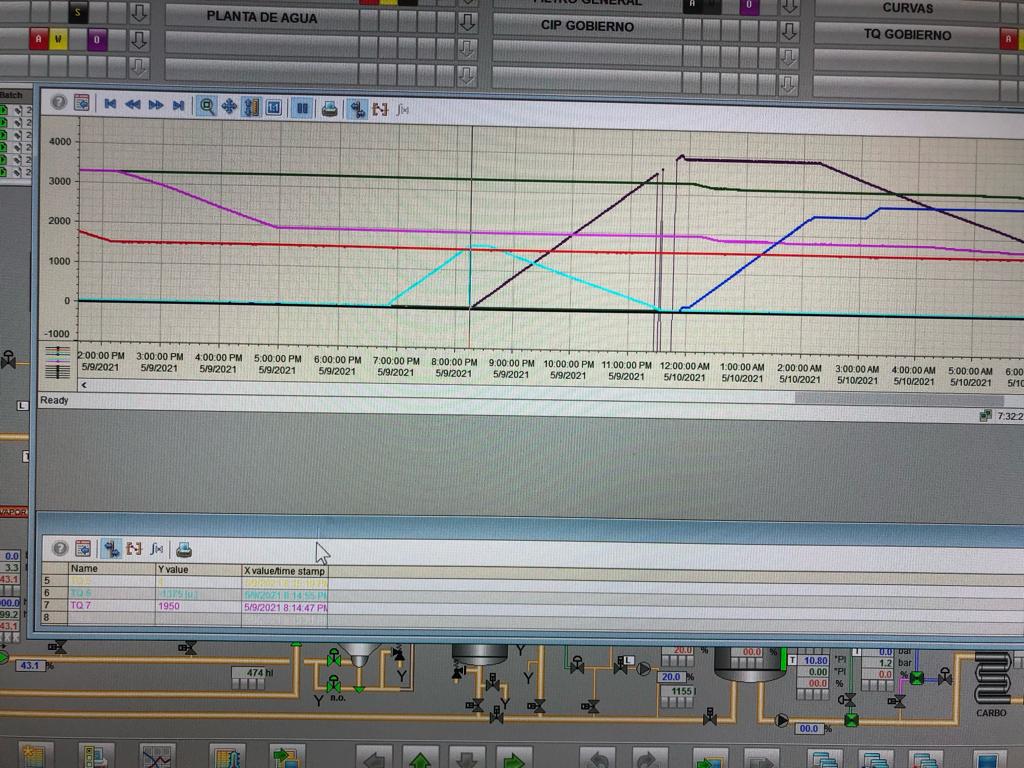
Task: Click the axis selector icon beside time axis
Action: [57, 361]
